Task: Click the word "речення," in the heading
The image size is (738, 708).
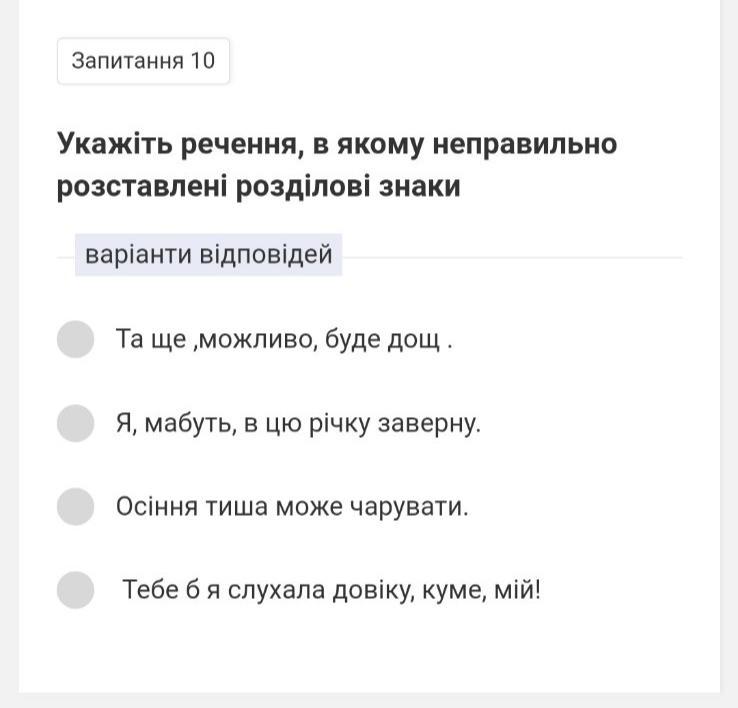Action: tap(242, 145)
